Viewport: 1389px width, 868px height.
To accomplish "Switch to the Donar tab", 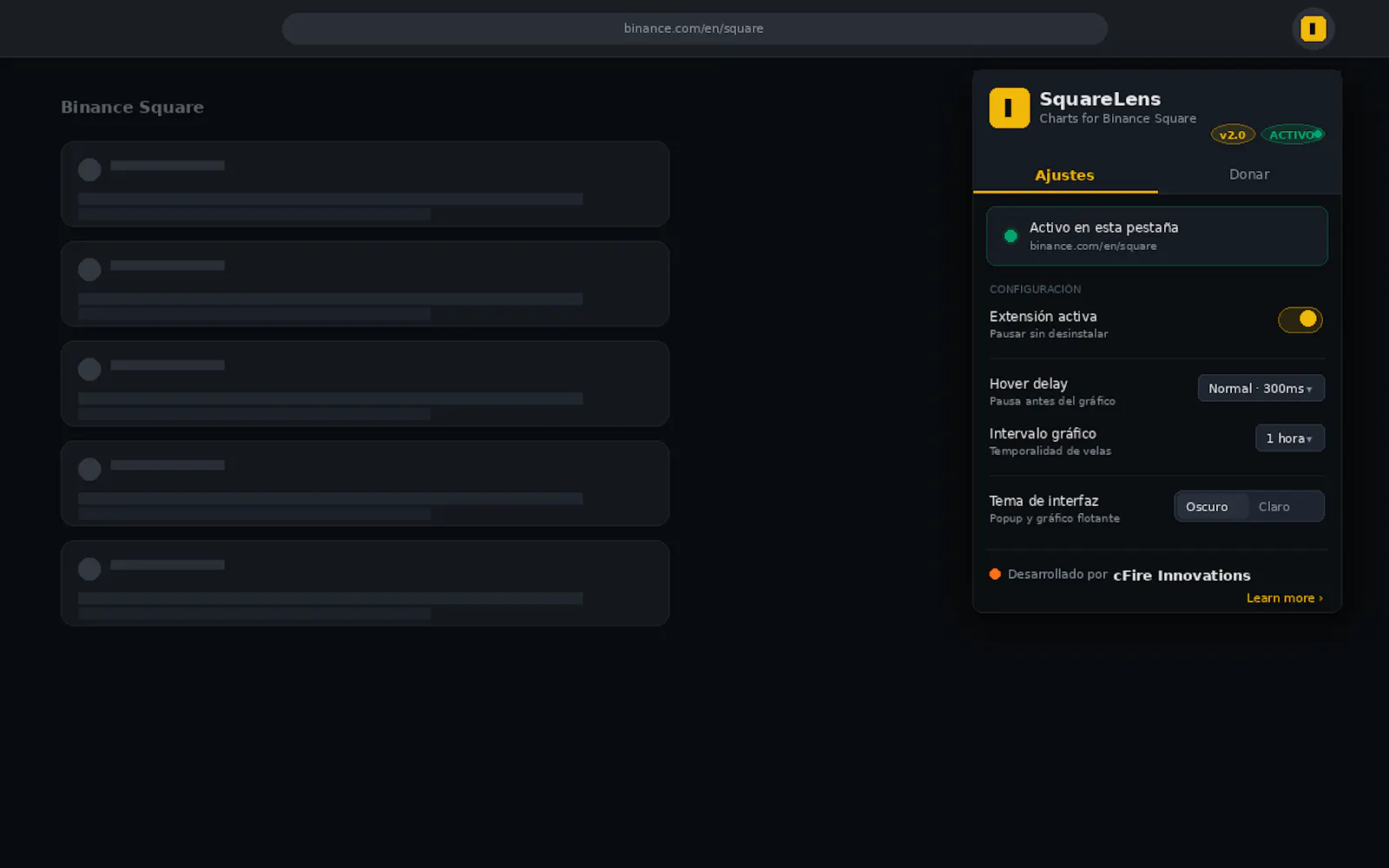I will pyautogui.click(x=1249, y=174).
